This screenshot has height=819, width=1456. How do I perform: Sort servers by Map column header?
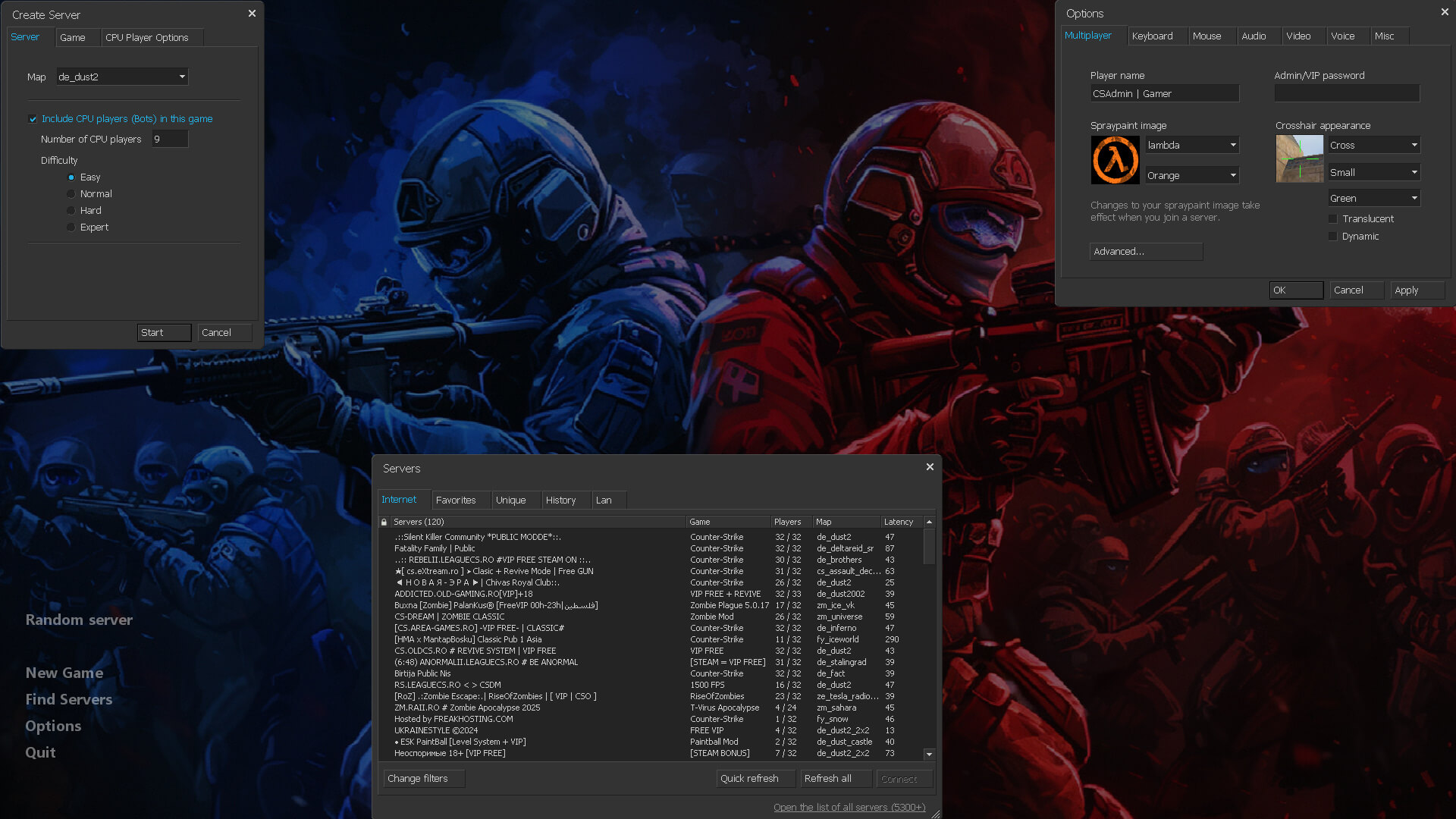coord(847,522)
